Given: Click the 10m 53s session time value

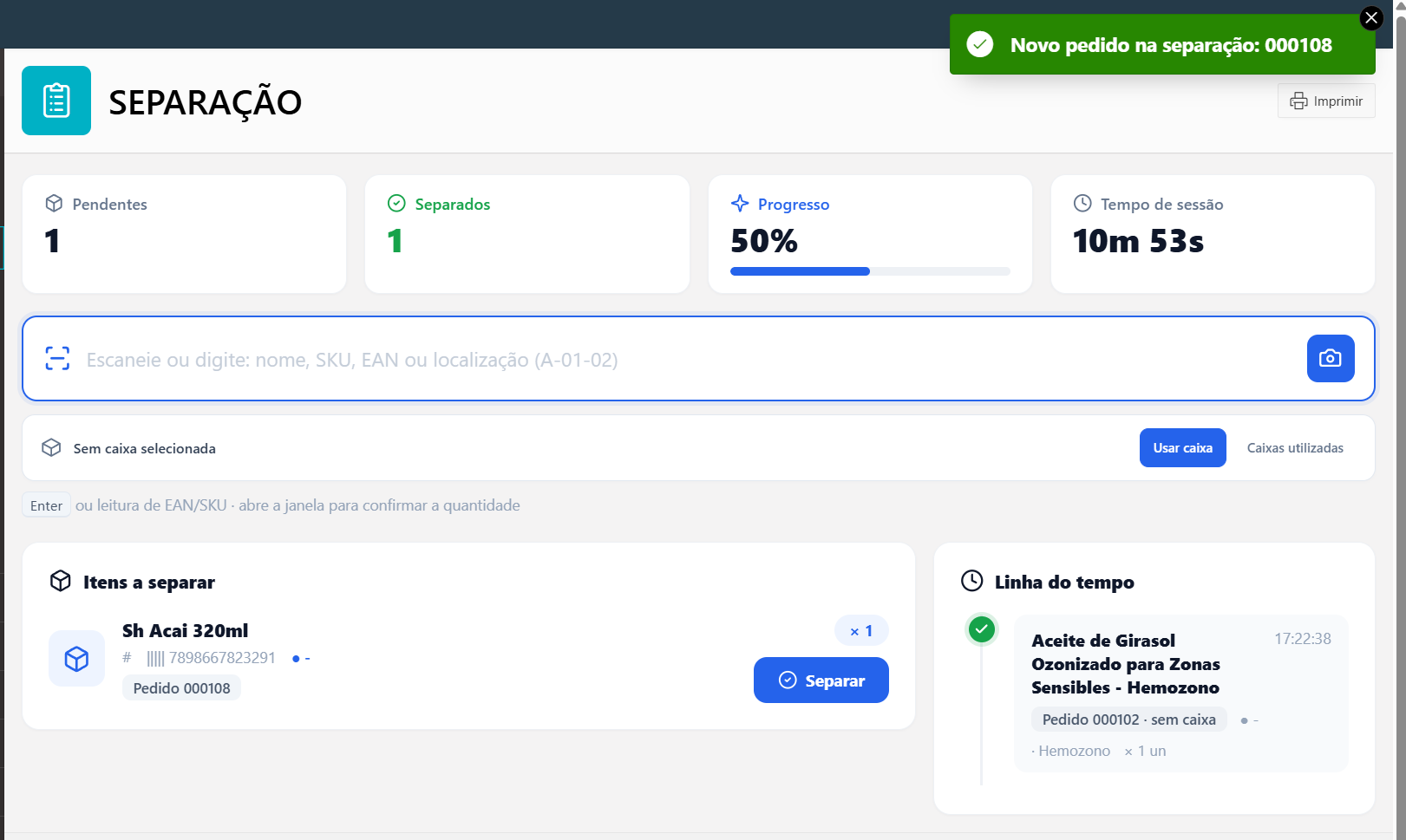Looking at the screenshot, I should click(1138, 241).
